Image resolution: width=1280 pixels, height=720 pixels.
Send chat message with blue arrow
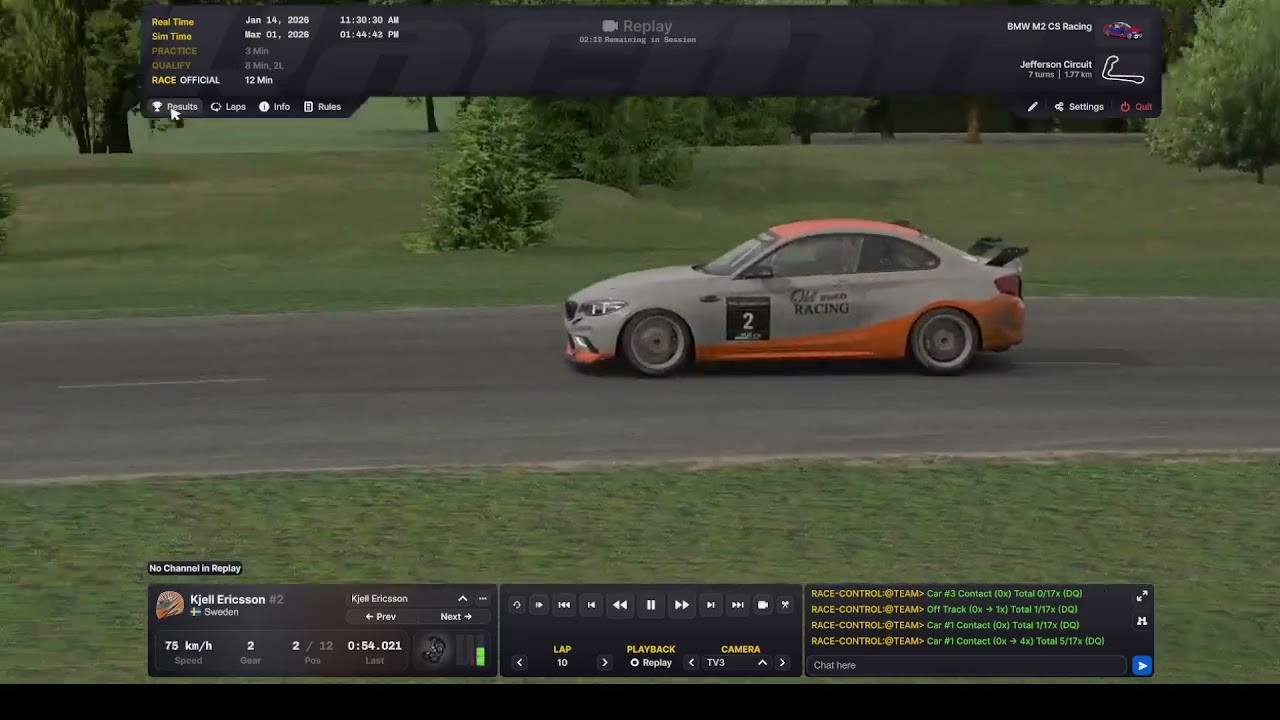coord(1142,665)
